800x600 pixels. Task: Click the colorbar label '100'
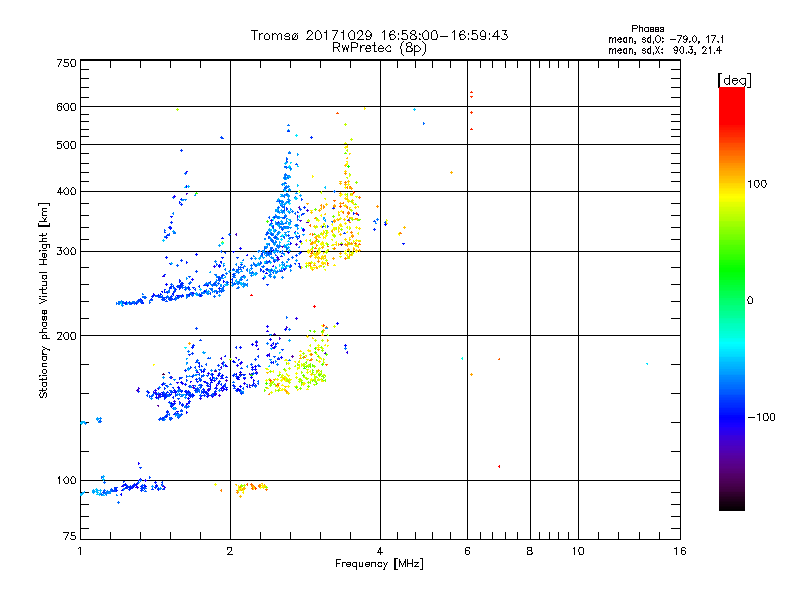click(757, 184)
